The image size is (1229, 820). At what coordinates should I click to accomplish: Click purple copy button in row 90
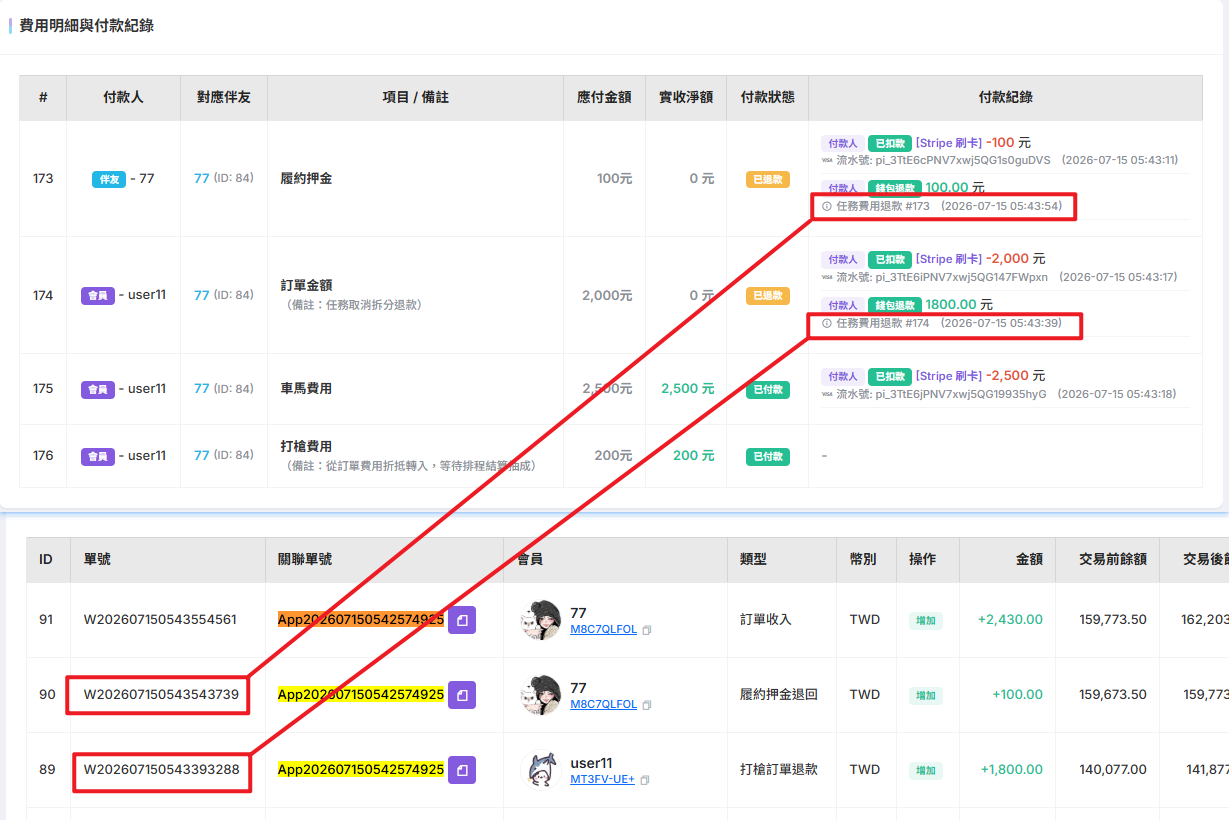(462, 695)
